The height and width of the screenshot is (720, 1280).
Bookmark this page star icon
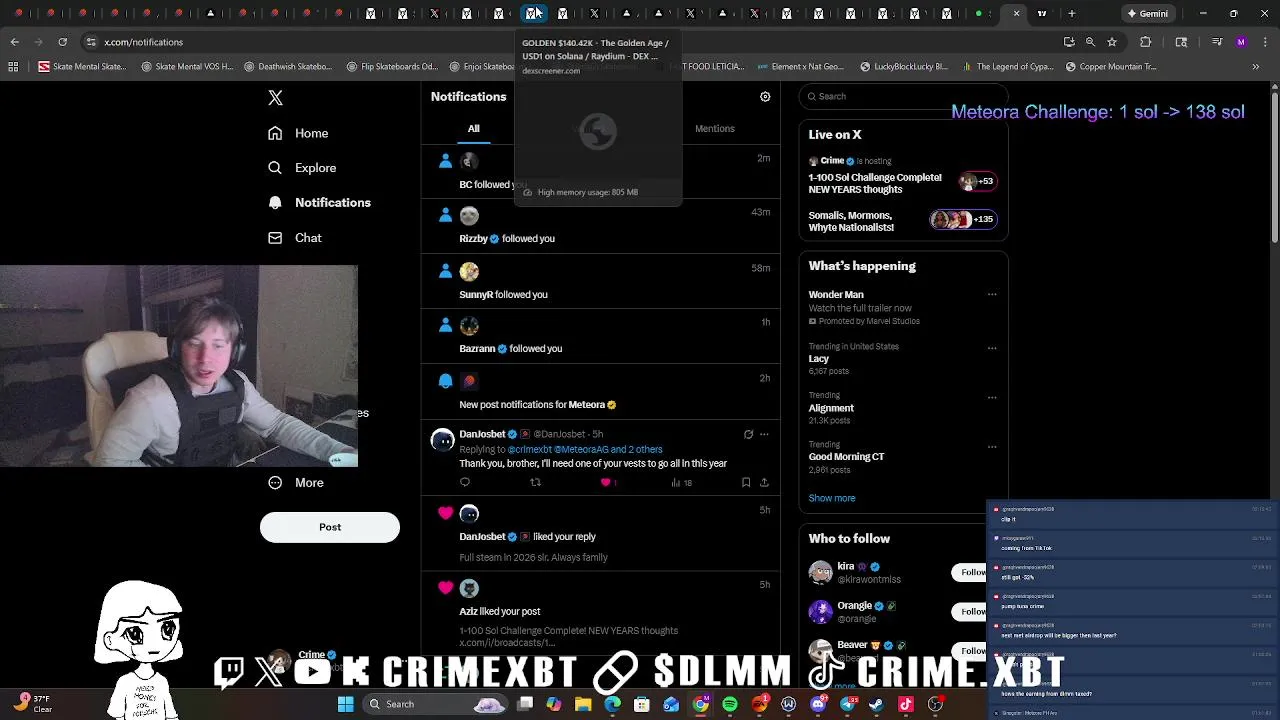[1111, 42]
